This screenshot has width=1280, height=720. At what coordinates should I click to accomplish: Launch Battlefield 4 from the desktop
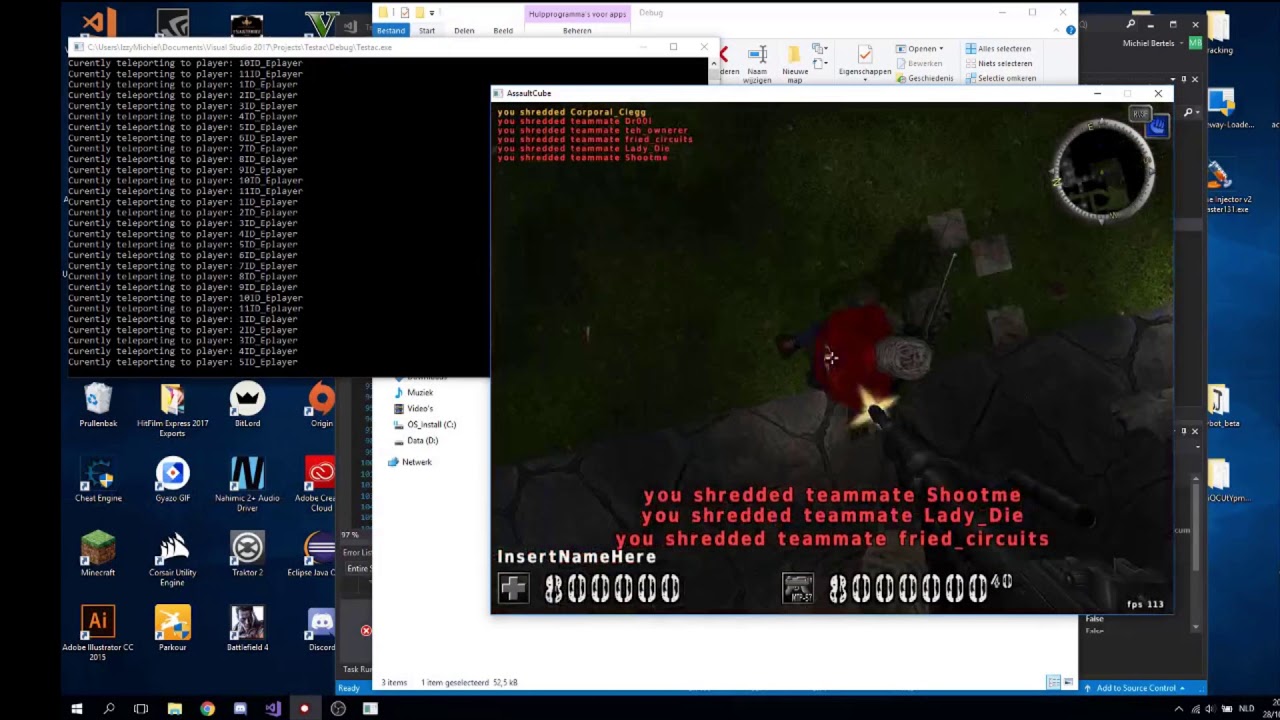tap(247, 628)
